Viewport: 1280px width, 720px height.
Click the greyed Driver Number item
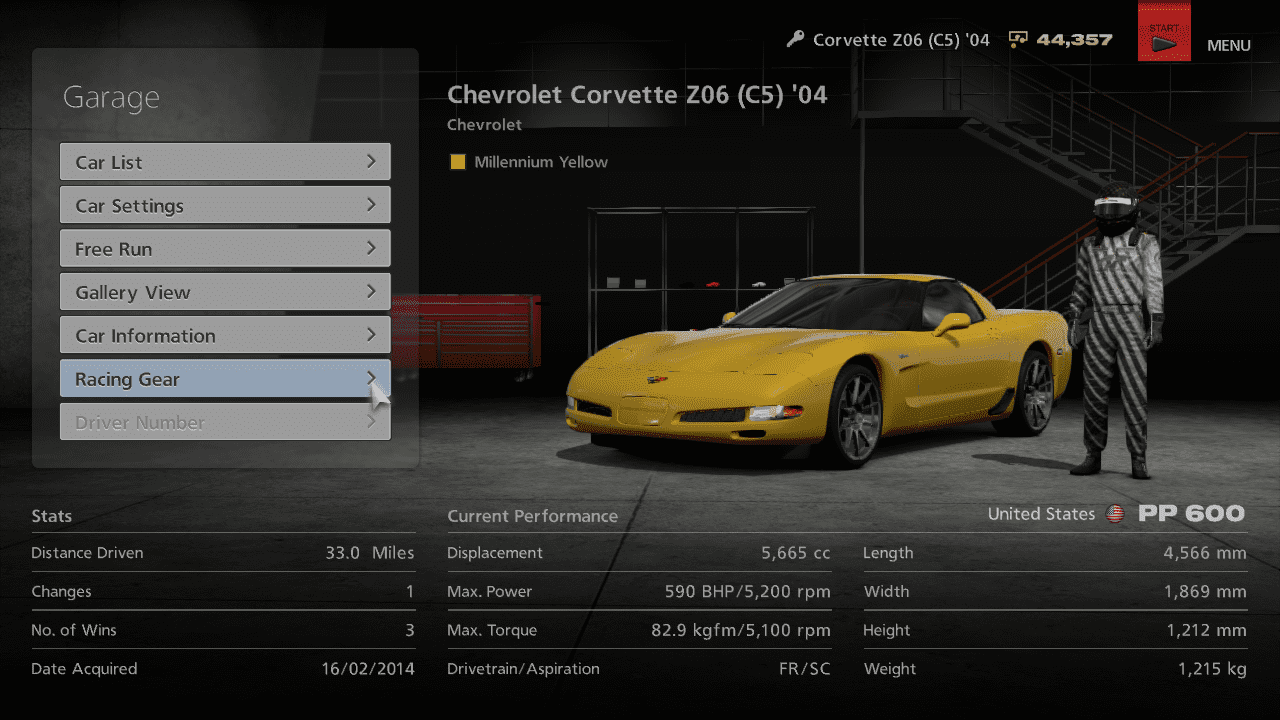pyautogui.click(x=225, y=422)
